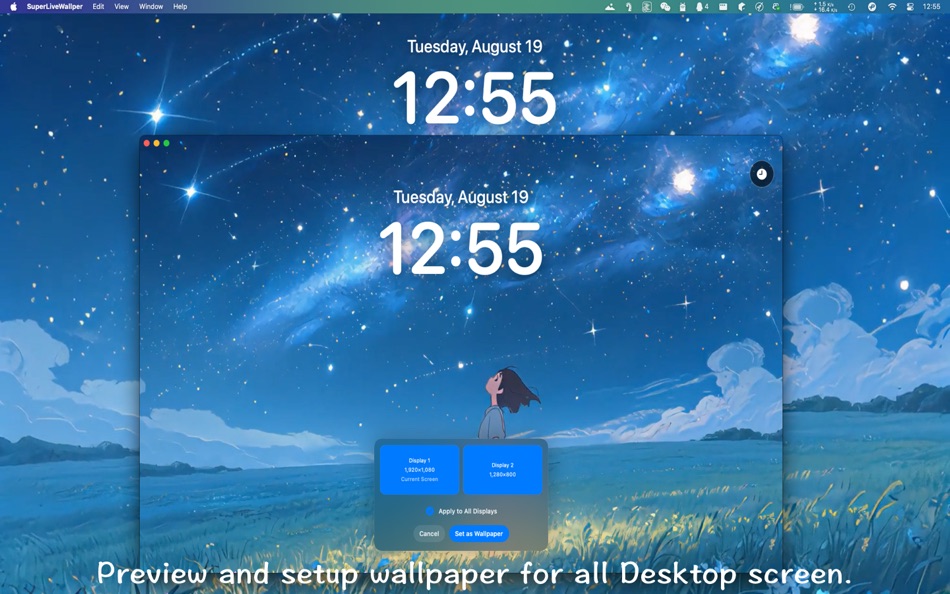Select Display 1 marked as Current Screen
This screenshot has height=594, width=950.
coord(418,468)
